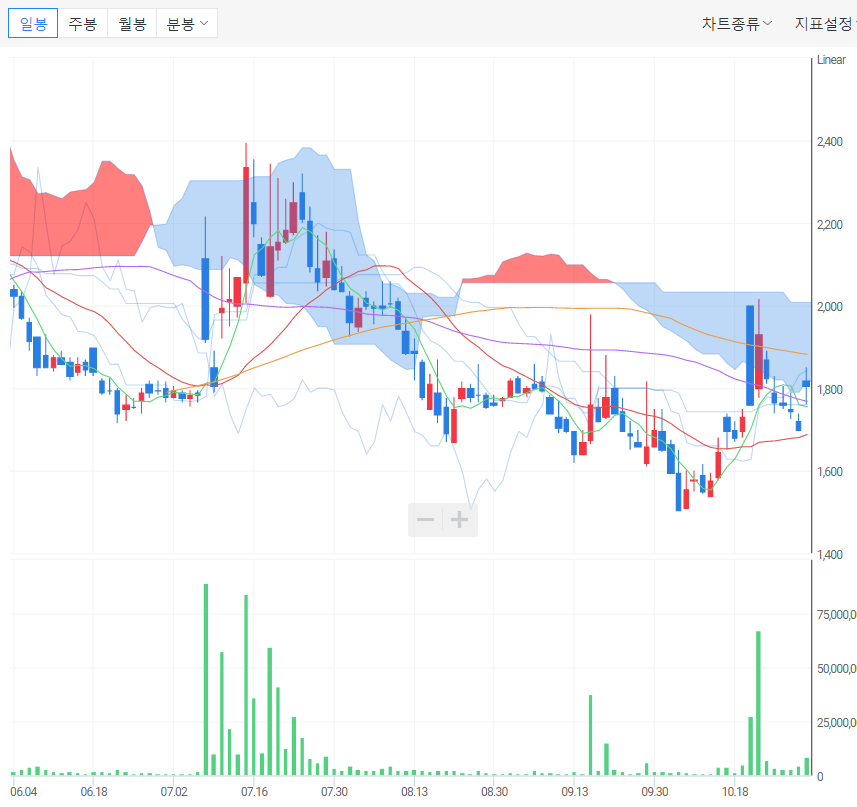Click the 09.30 date axis label
The image size is (857, 807).
[x=654, y=792]
